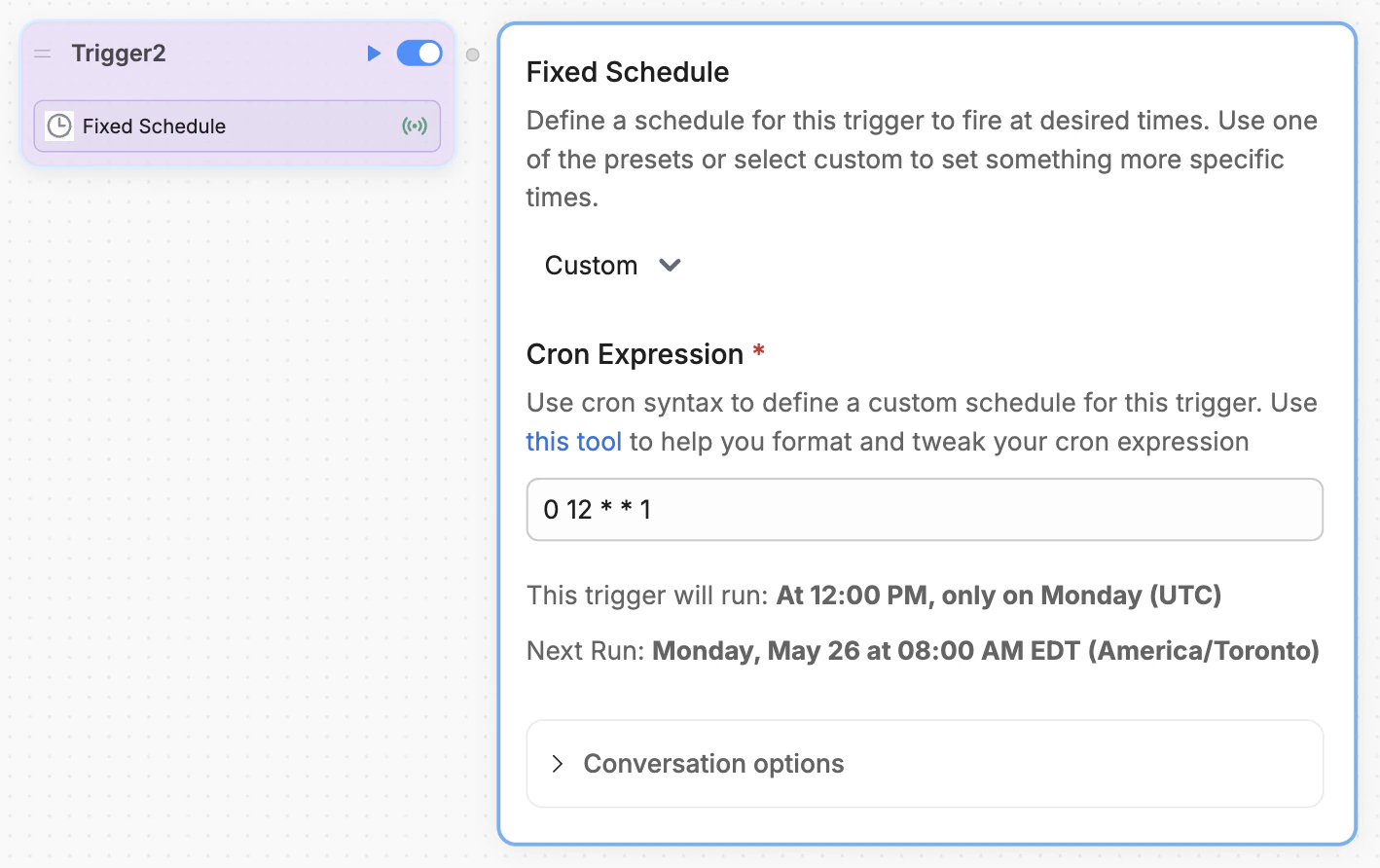Click the Next Run schedule text

(x=923, y=650)
